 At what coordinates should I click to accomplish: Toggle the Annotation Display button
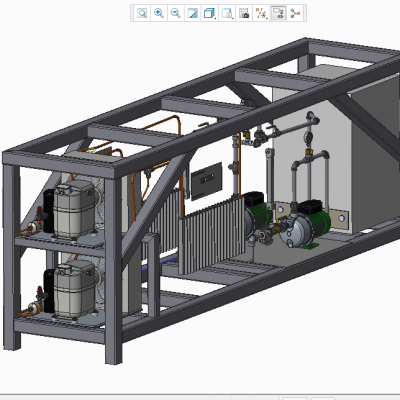coord(278,13)
